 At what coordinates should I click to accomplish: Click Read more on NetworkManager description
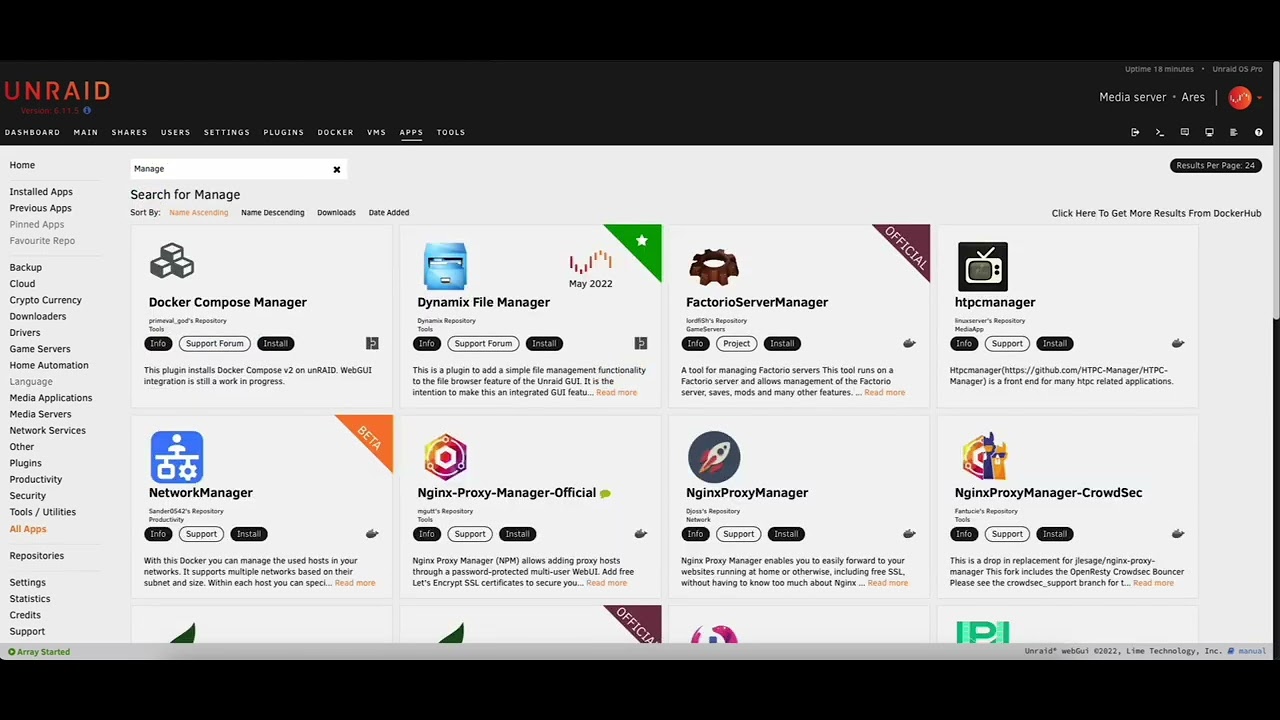[x=355, y=583]
